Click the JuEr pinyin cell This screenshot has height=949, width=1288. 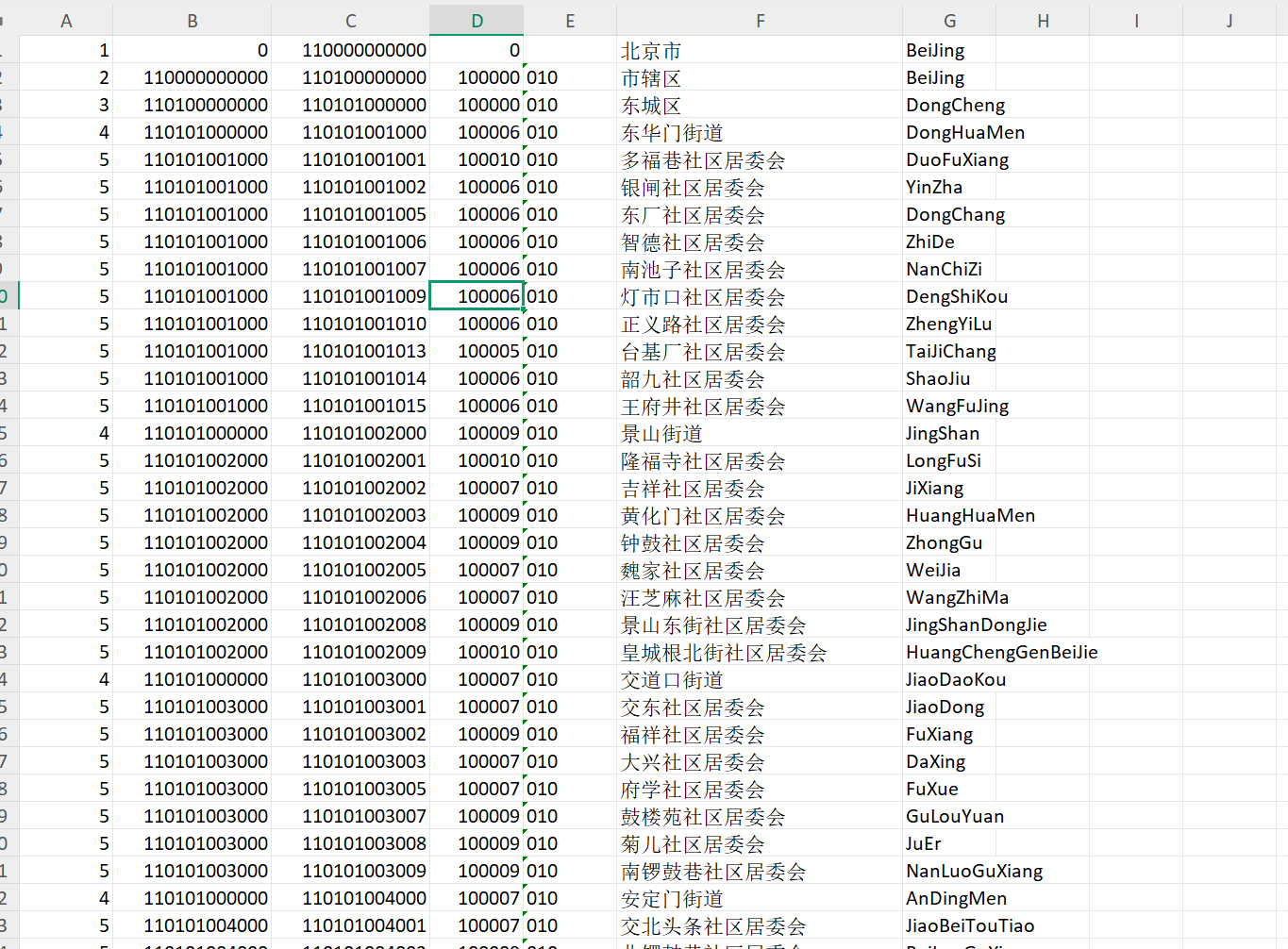point(949,843)
